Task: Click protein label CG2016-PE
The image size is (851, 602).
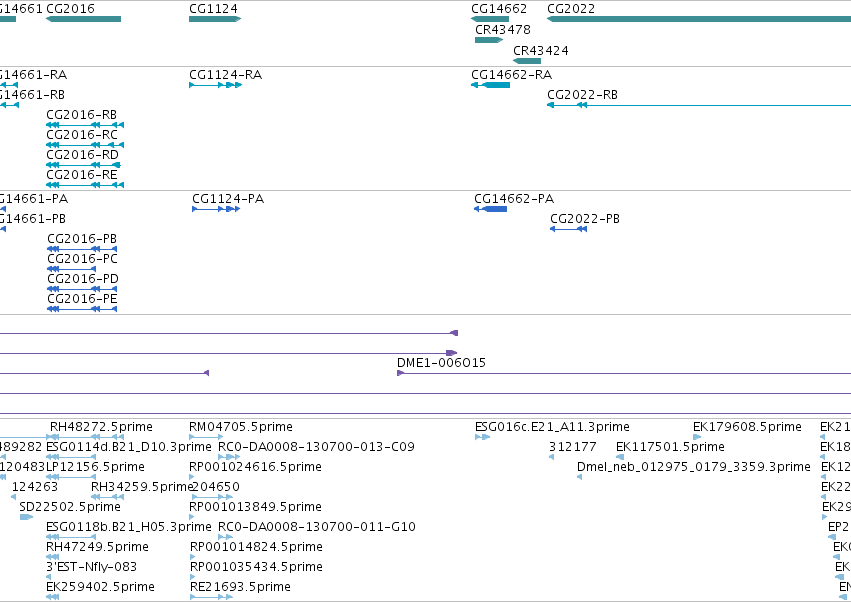Action: pyautogui.click(x=82, y=300)
